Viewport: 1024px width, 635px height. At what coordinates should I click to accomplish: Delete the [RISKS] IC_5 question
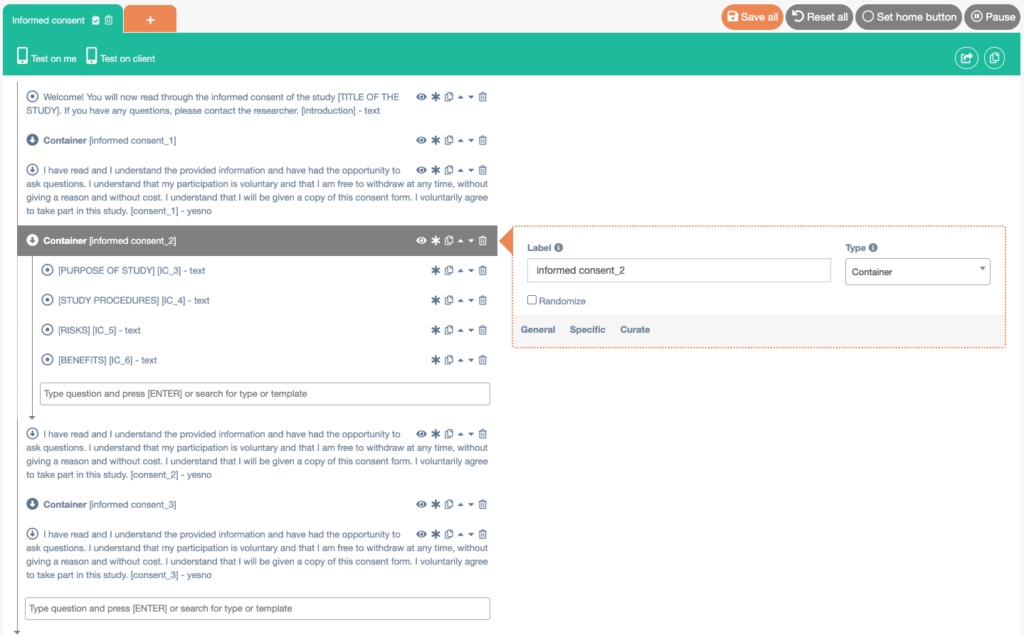(x=483, y=330)
